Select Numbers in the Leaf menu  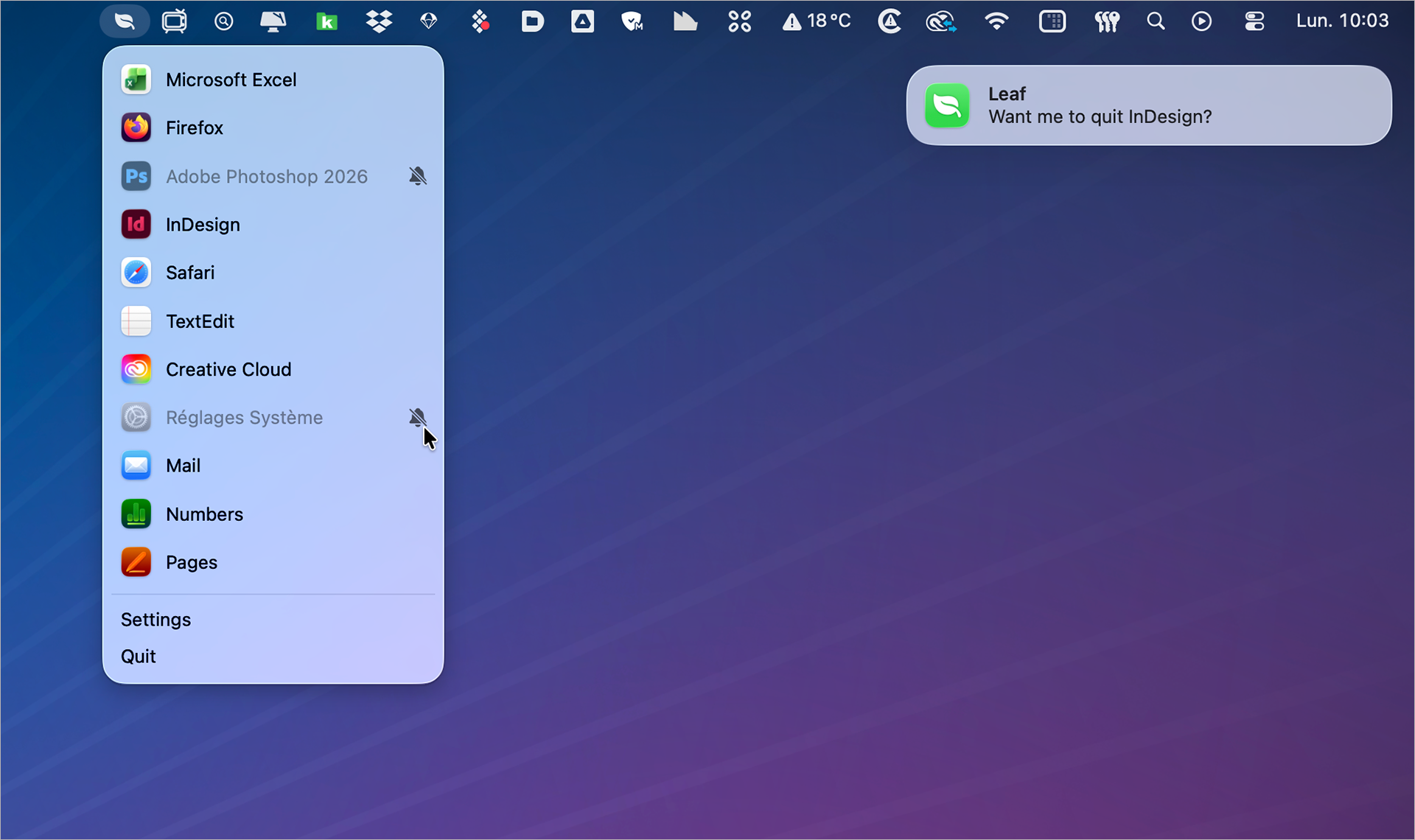coord(273,514)
